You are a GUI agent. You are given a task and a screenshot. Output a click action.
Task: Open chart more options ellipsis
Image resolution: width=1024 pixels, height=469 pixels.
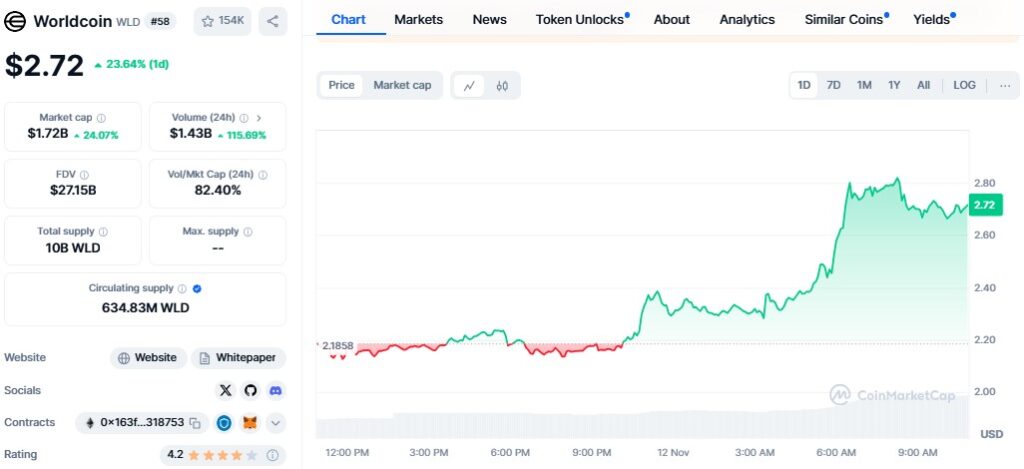click(x=1005, y=86)
